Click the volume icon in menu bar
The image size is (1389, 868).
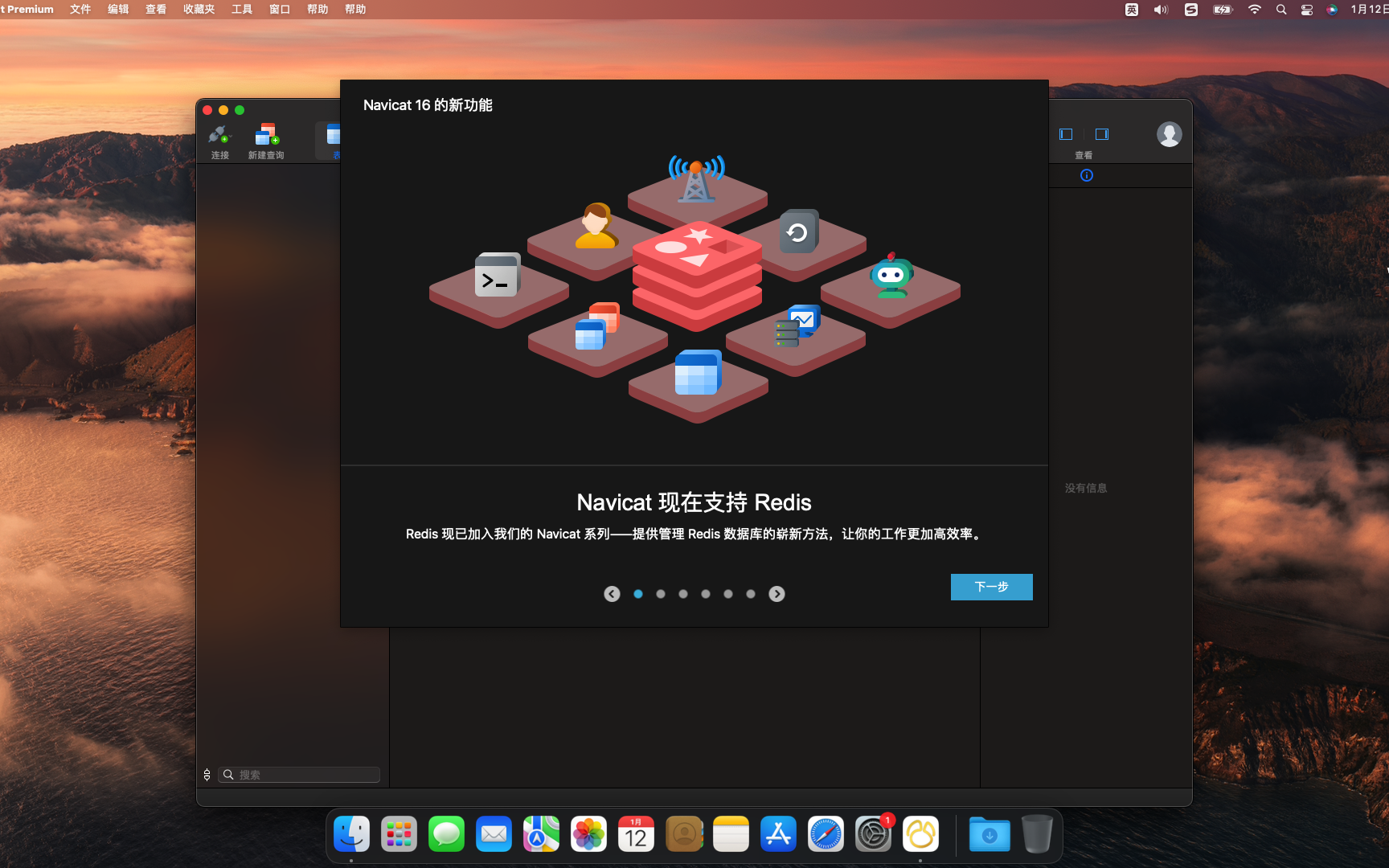coord(1161,10)
